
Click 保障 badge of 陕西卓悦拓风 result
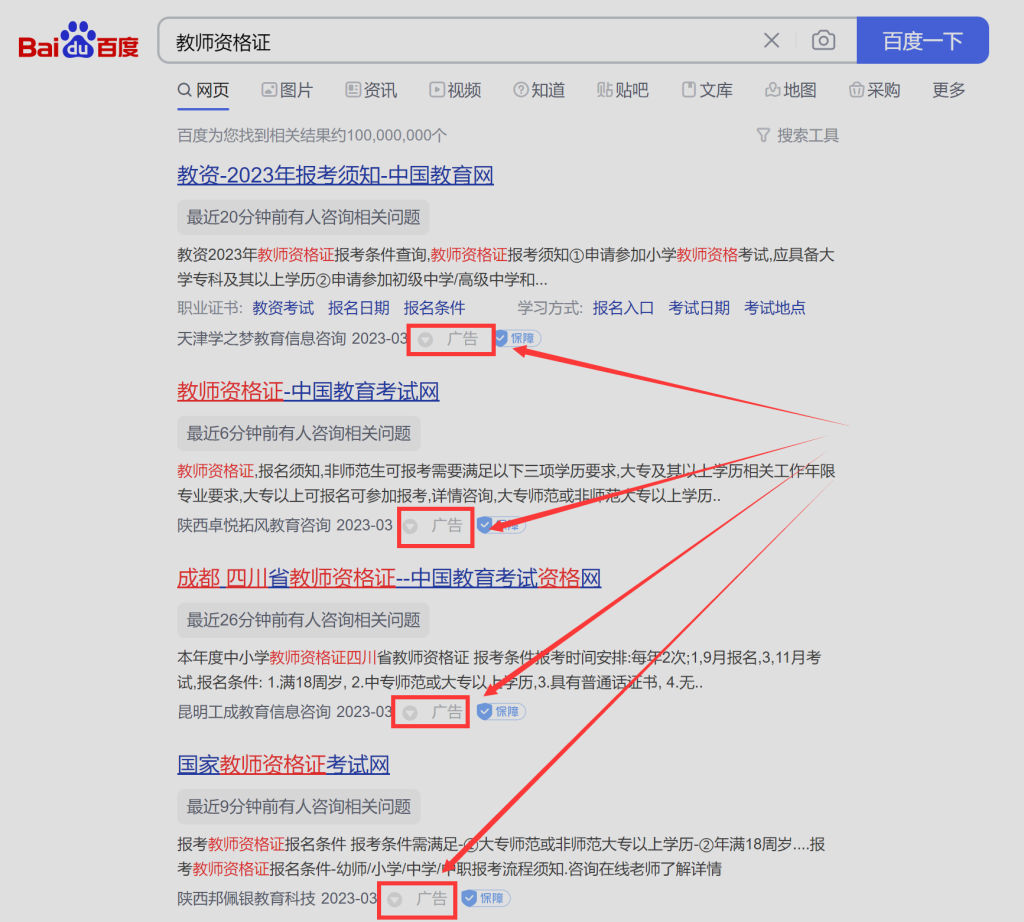tap(501, 525)
